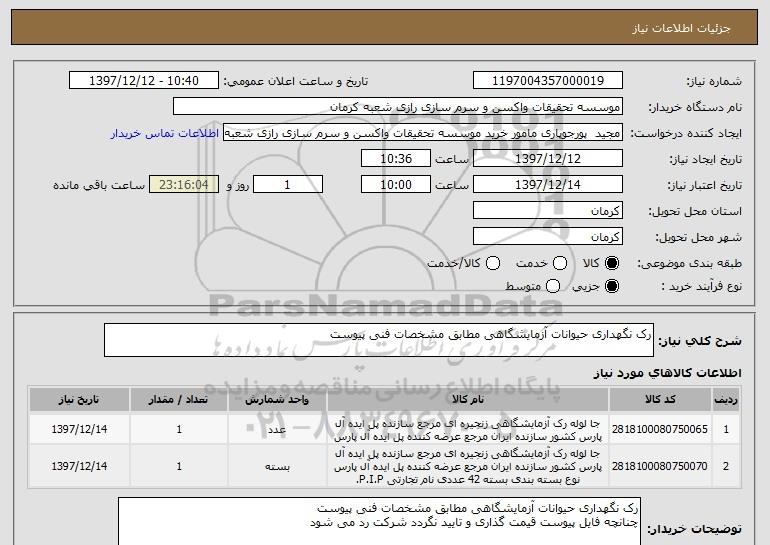Select the کالا/خدمت radio button
This screenshot has width=770, height=545.
point(493,264)
